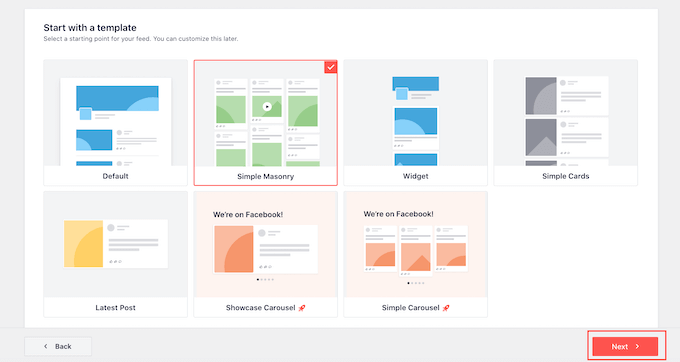Click the Default template label

pos(115,176)
